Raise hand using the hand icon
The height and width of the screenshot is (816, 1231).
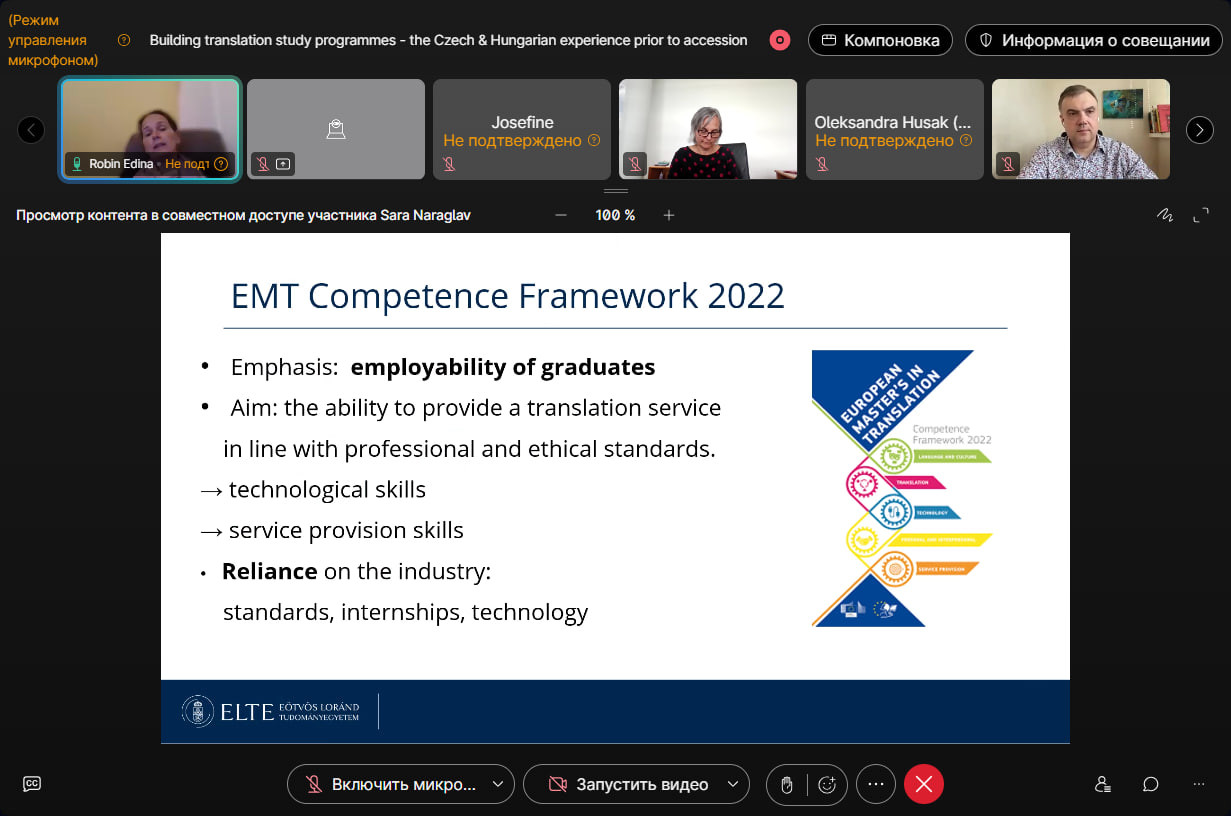pos(787,785)
